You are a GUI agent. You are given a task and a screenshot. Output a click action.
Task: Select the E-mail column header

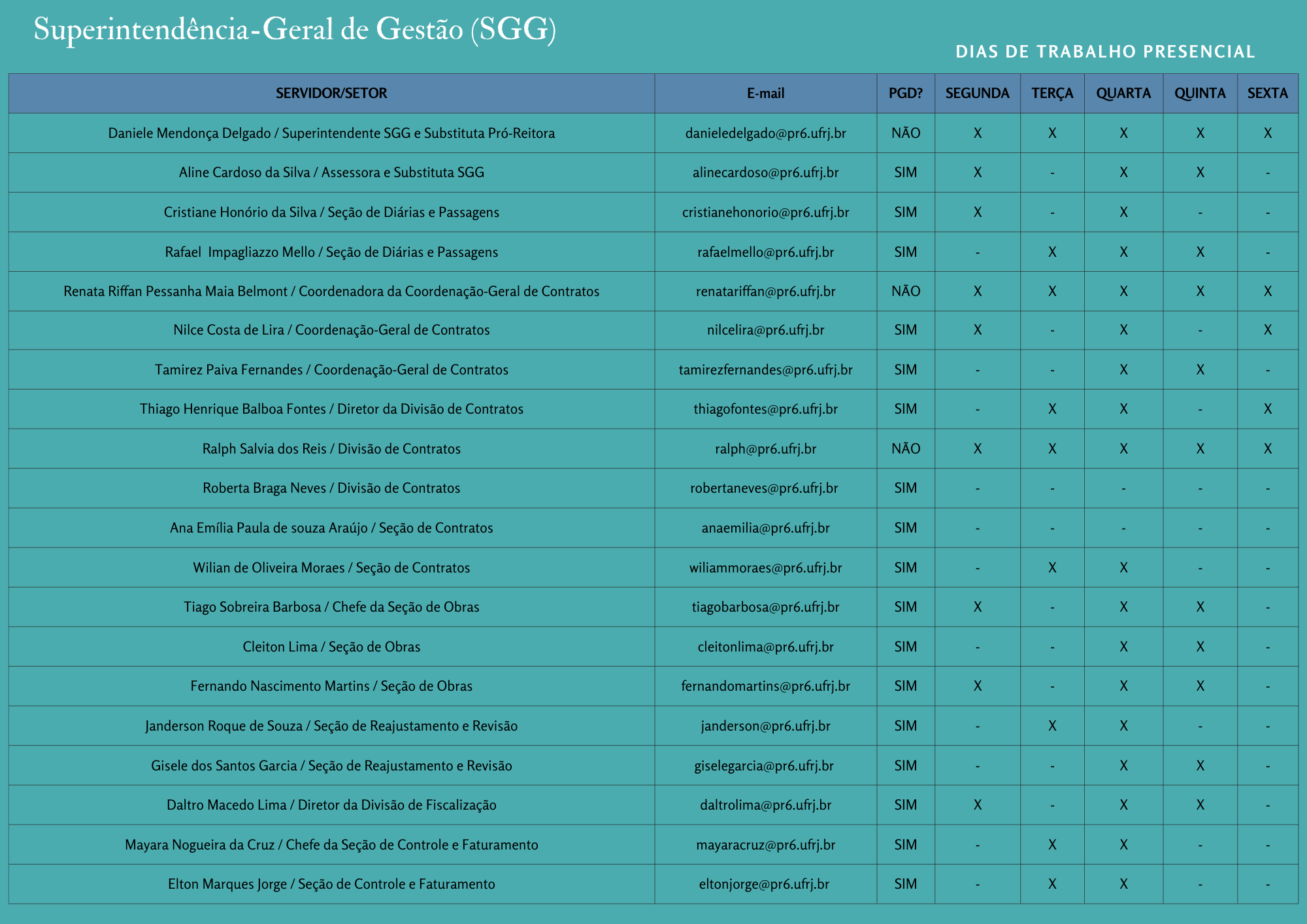click(766, 93)
